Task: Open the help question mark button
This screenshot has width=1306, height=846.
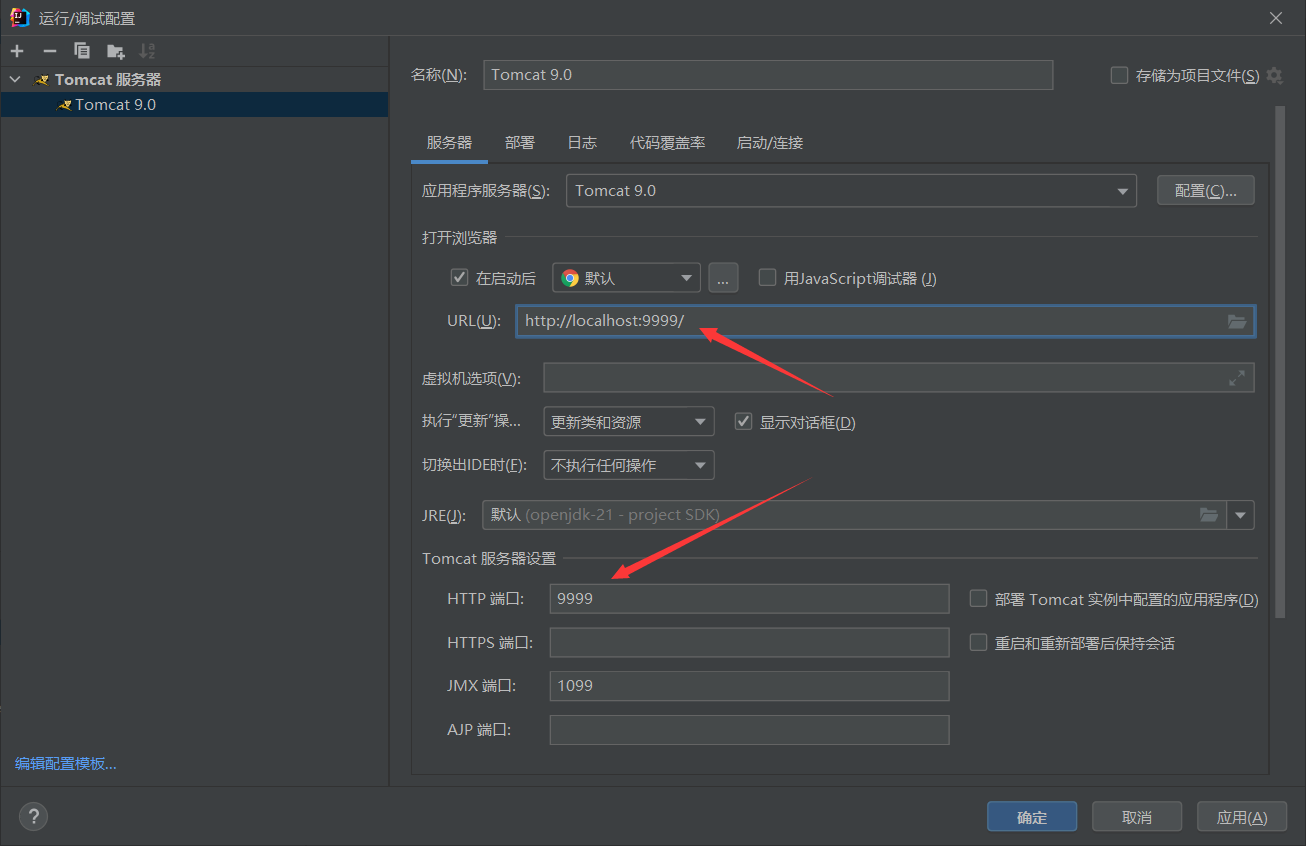Action: 33,817
